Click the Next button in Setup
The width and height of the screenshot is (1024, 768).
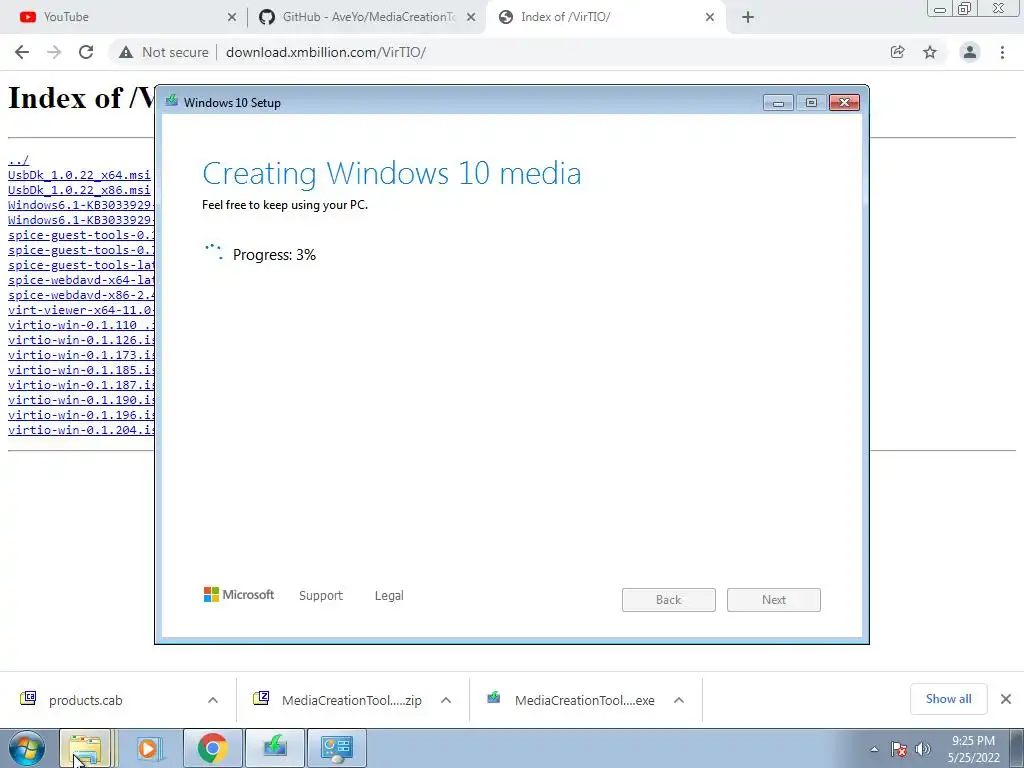pos(774,600)
